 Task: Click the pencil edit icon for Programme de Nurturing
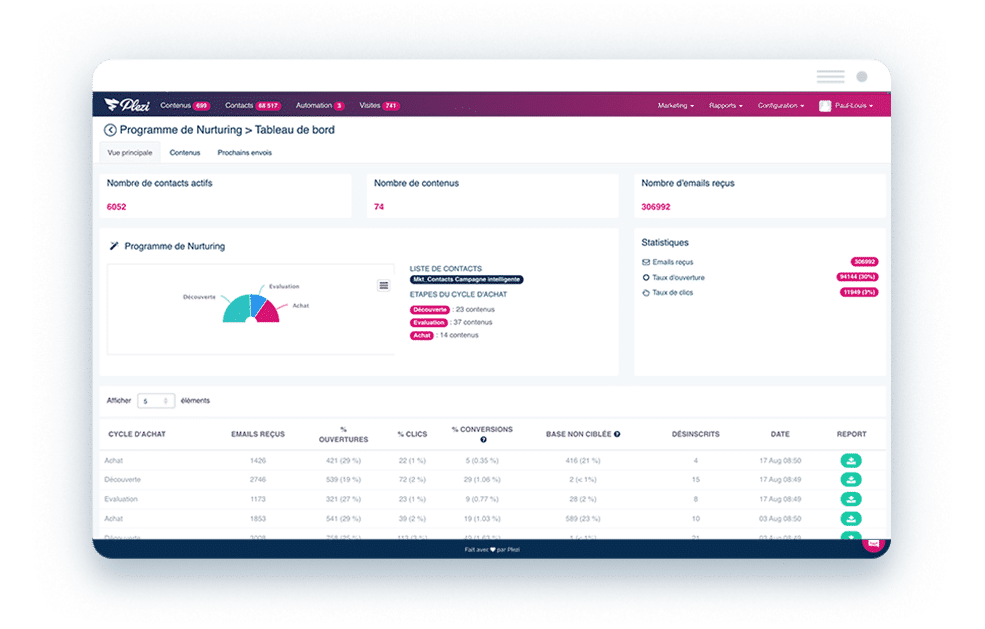(114, 246)
